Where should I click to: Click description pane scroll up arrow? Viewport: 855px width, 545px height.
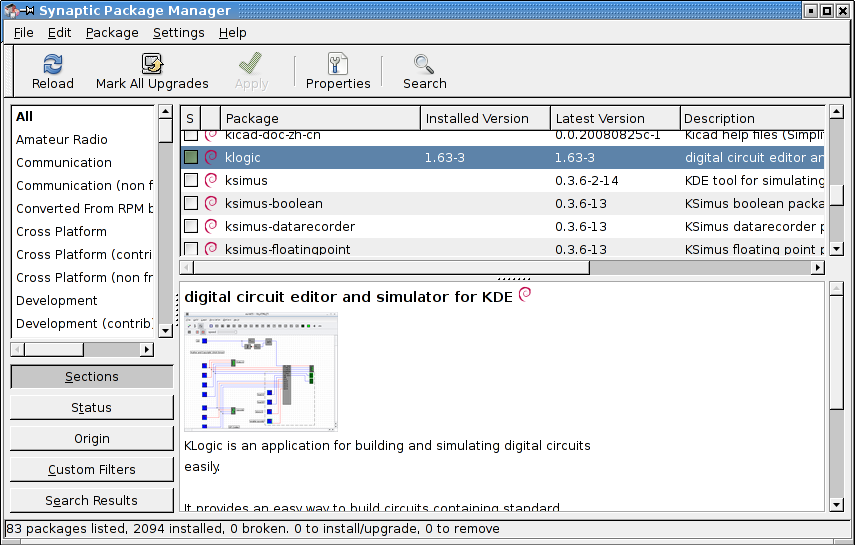836,289
